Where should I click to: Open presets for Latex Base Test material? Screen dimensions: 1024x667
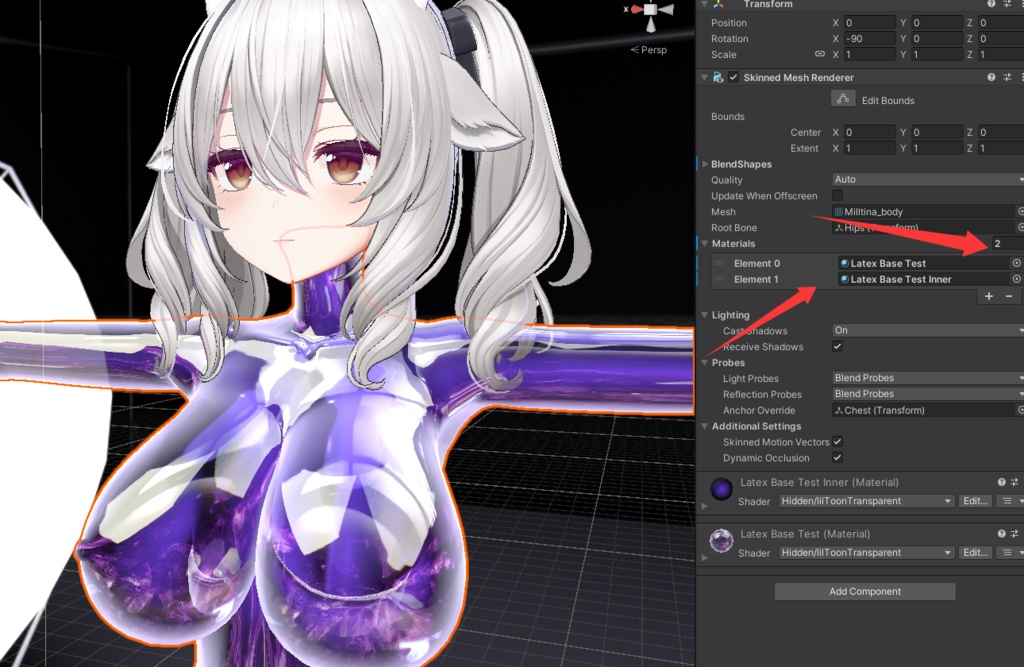tap(1014, 534)
